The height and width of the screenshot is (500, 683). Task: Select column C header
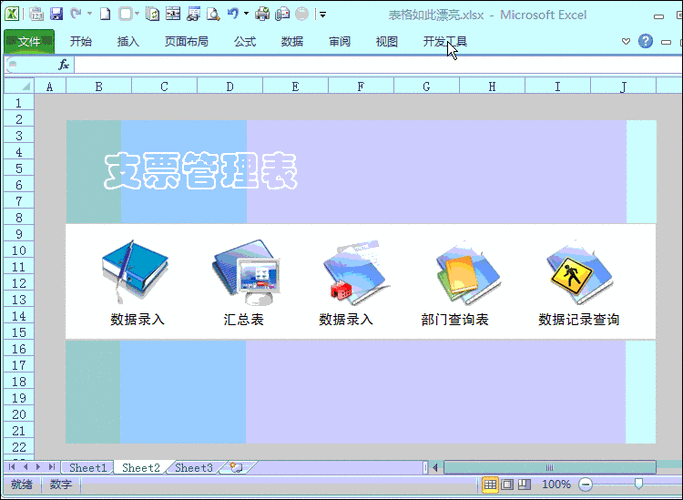click(164, 86)
